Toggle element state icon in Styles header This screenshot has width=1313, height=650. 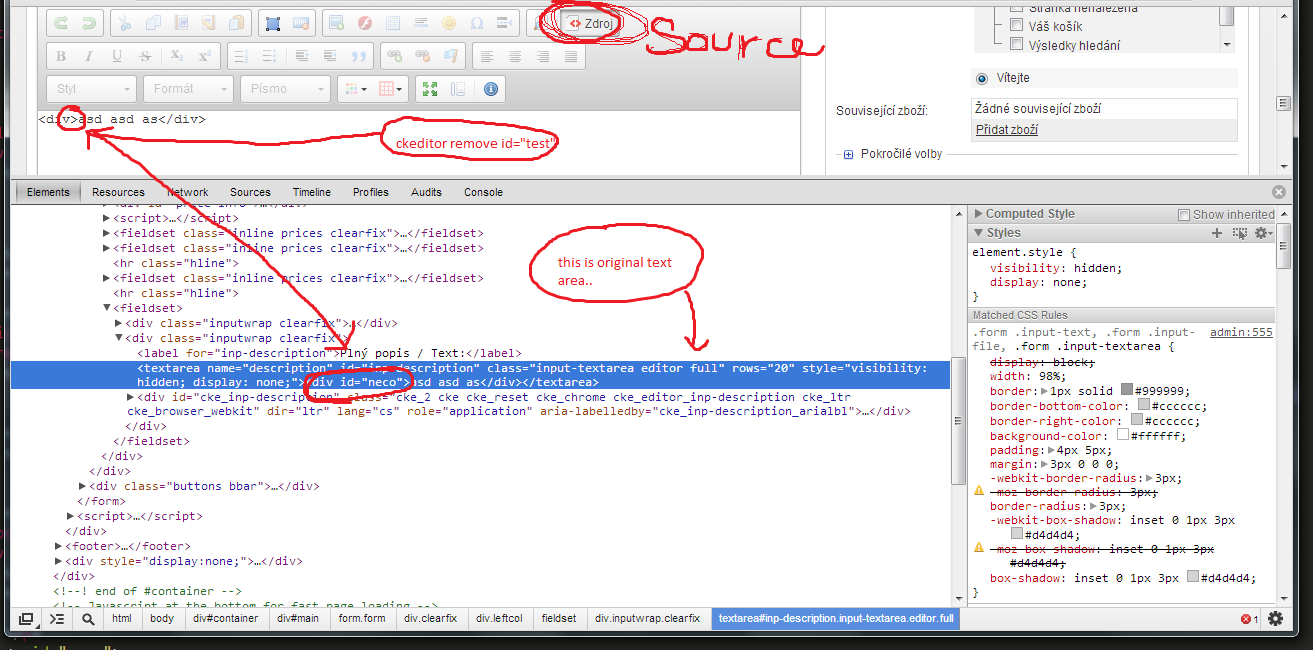[x=1240, y=233]
